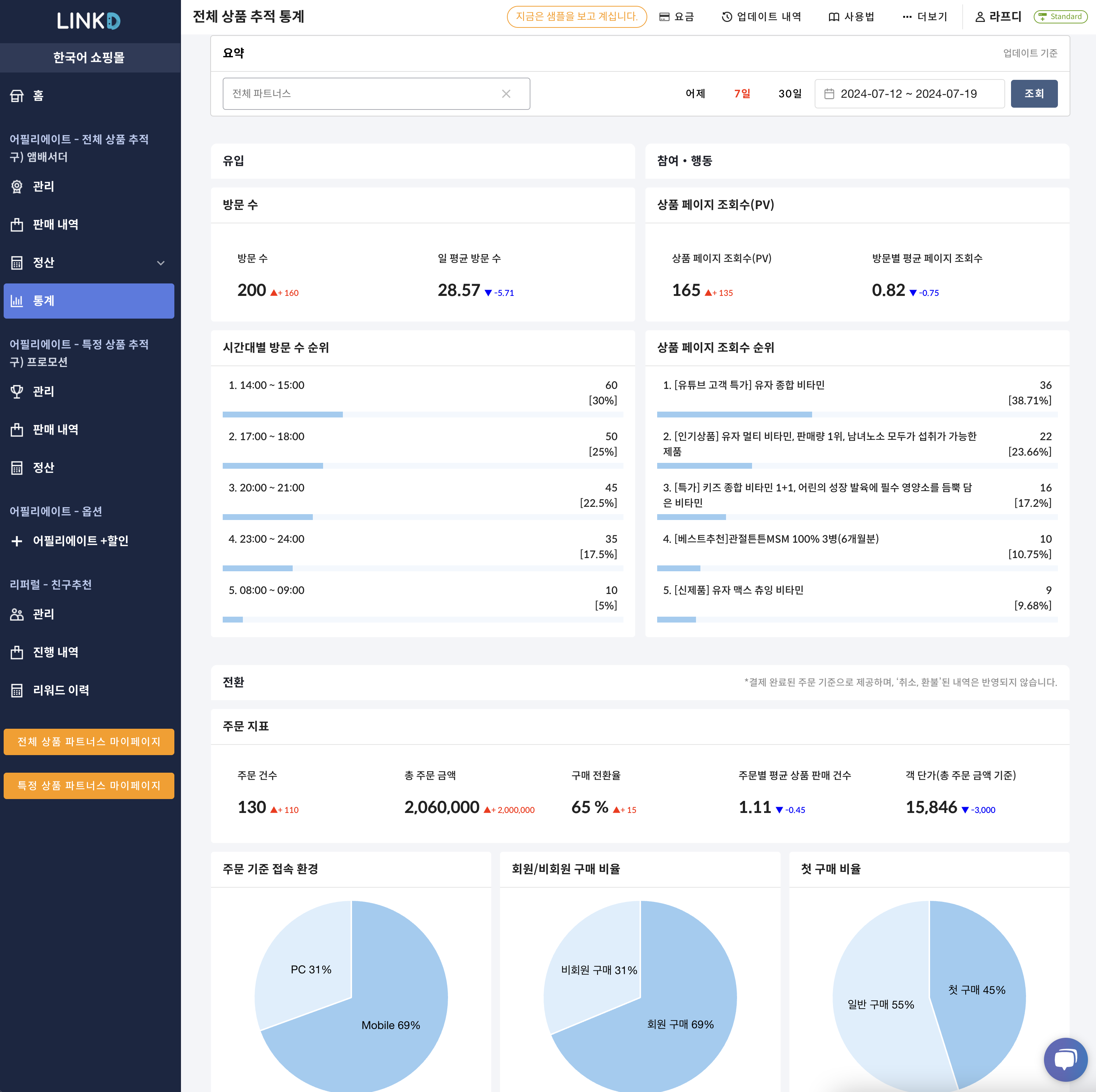1096x1092 pixels.
Task: Open the date range picker 2024-07-12 ~ 2024-07-19
Action: tap(909, 93)
